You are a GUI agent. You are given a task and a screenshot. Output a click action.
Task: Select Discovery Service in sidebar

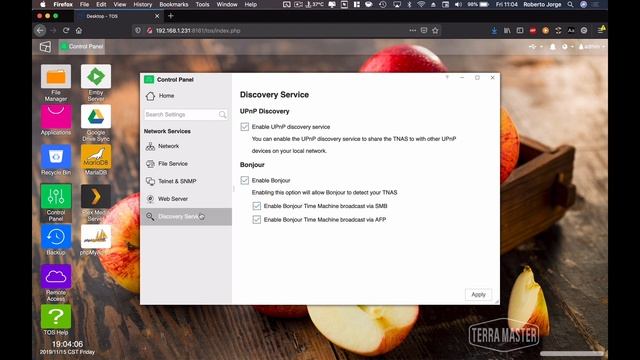coord(186,217)
